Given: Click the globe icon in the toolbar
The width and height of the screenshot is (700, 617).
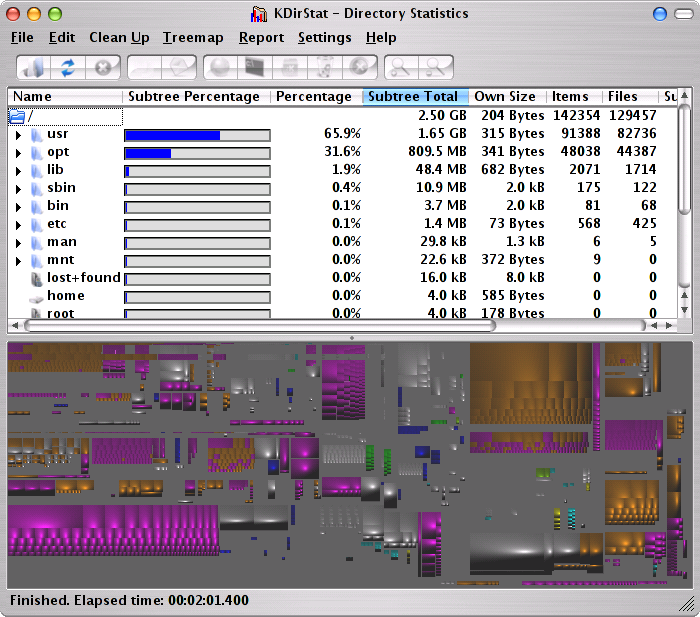Looking at the screenshot, I should [221, 68].
